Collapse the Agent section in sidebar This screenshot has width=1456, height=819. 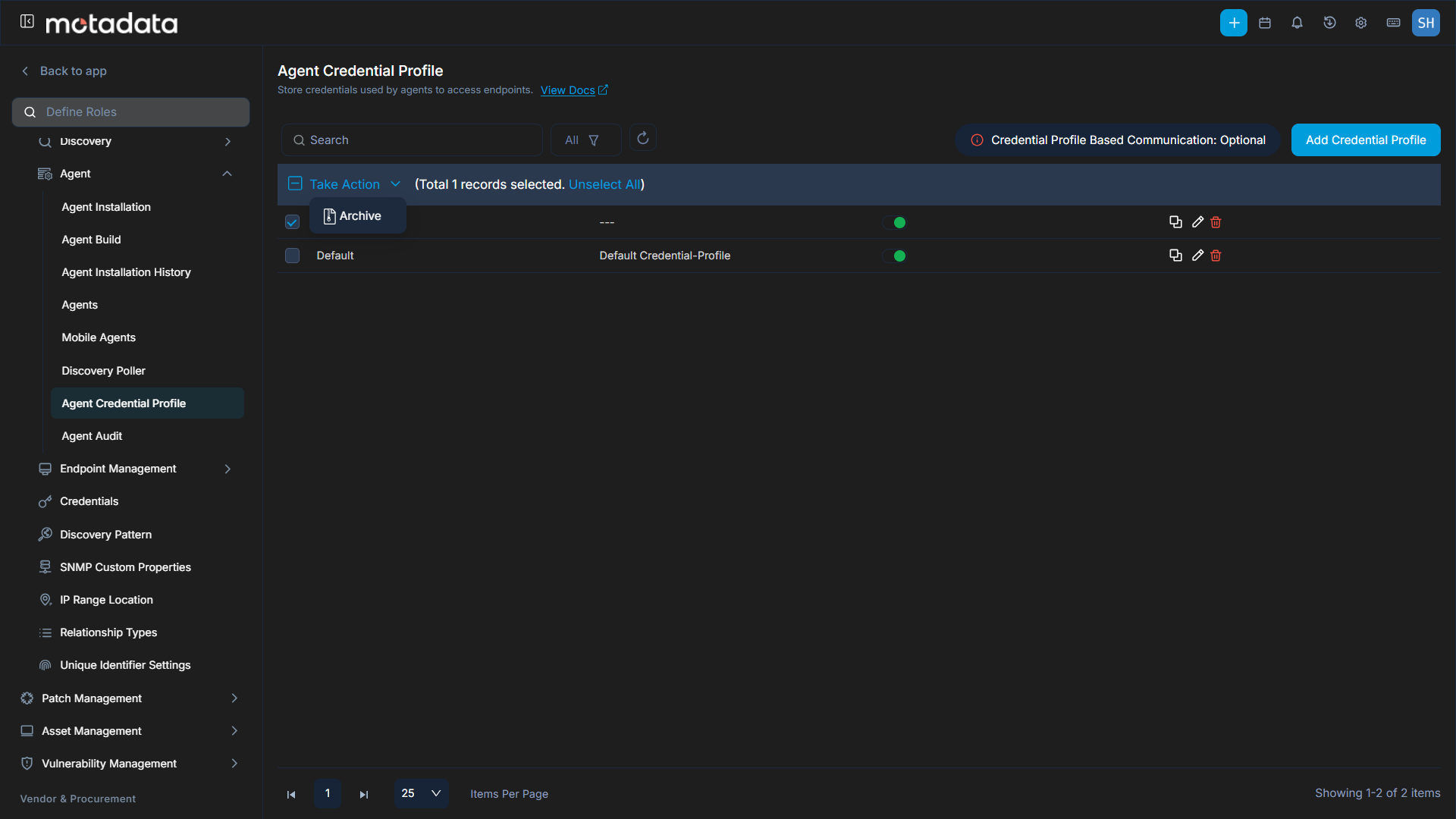[227, 174]
